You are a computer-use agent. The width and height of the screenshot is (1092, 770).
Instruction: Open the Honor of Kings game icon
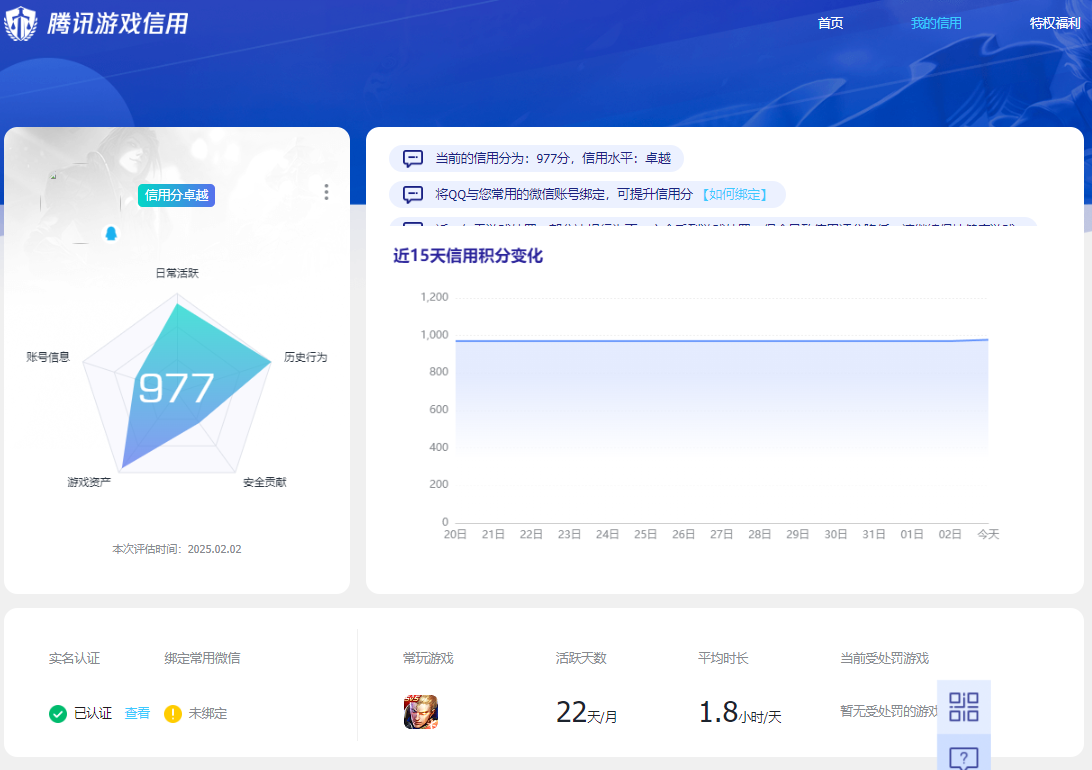click(421, 712)
